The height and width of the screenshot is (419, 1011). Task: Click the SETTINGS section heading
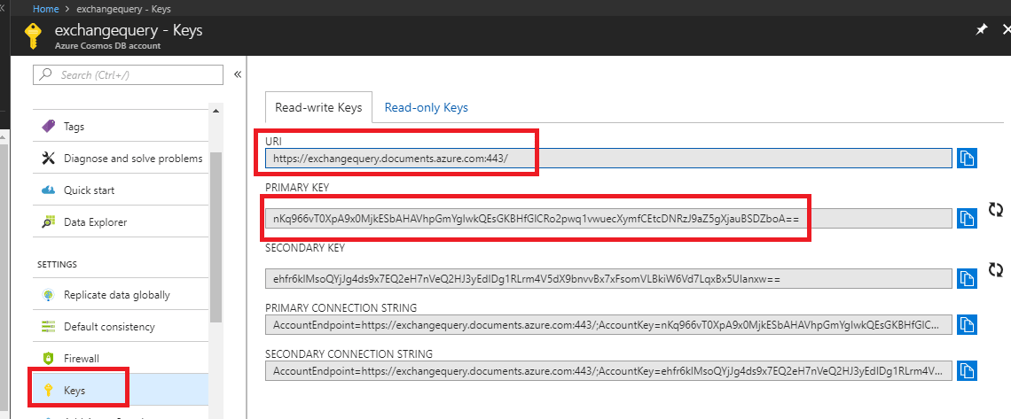(x=57, y=264)
